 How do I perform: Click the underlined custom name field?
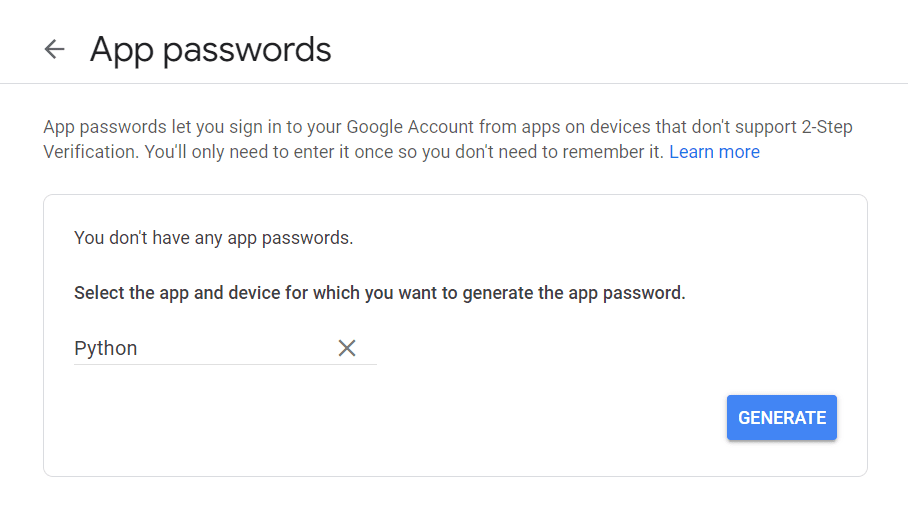point(200,348)
